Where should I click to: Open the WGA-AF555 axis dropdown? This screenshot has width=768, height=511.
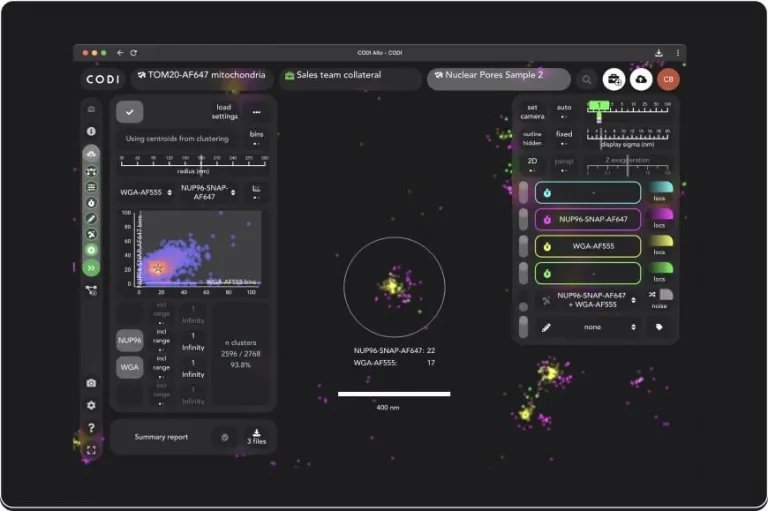tap(146, 193)
